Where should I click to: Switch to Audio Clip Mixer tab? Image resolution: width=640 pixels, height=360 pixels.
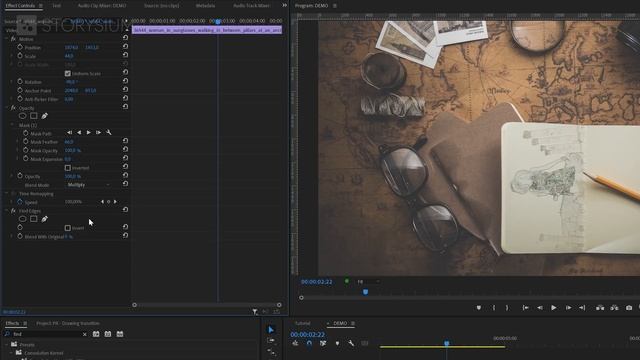tap(102, 6)
